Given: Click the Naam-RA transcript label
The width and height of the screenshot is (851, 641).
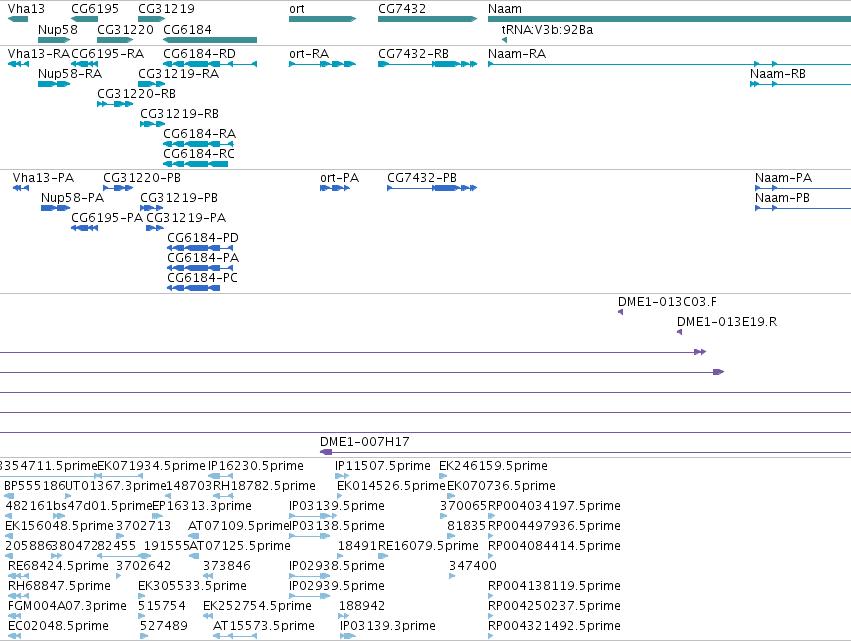Looking at the screenshot, I should pyautogui.click(x=517, y=54).
